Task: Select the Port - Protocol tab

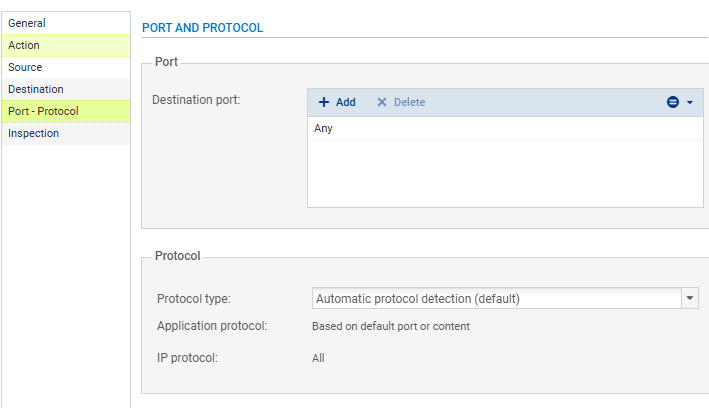Action: [x=43, y=111]
